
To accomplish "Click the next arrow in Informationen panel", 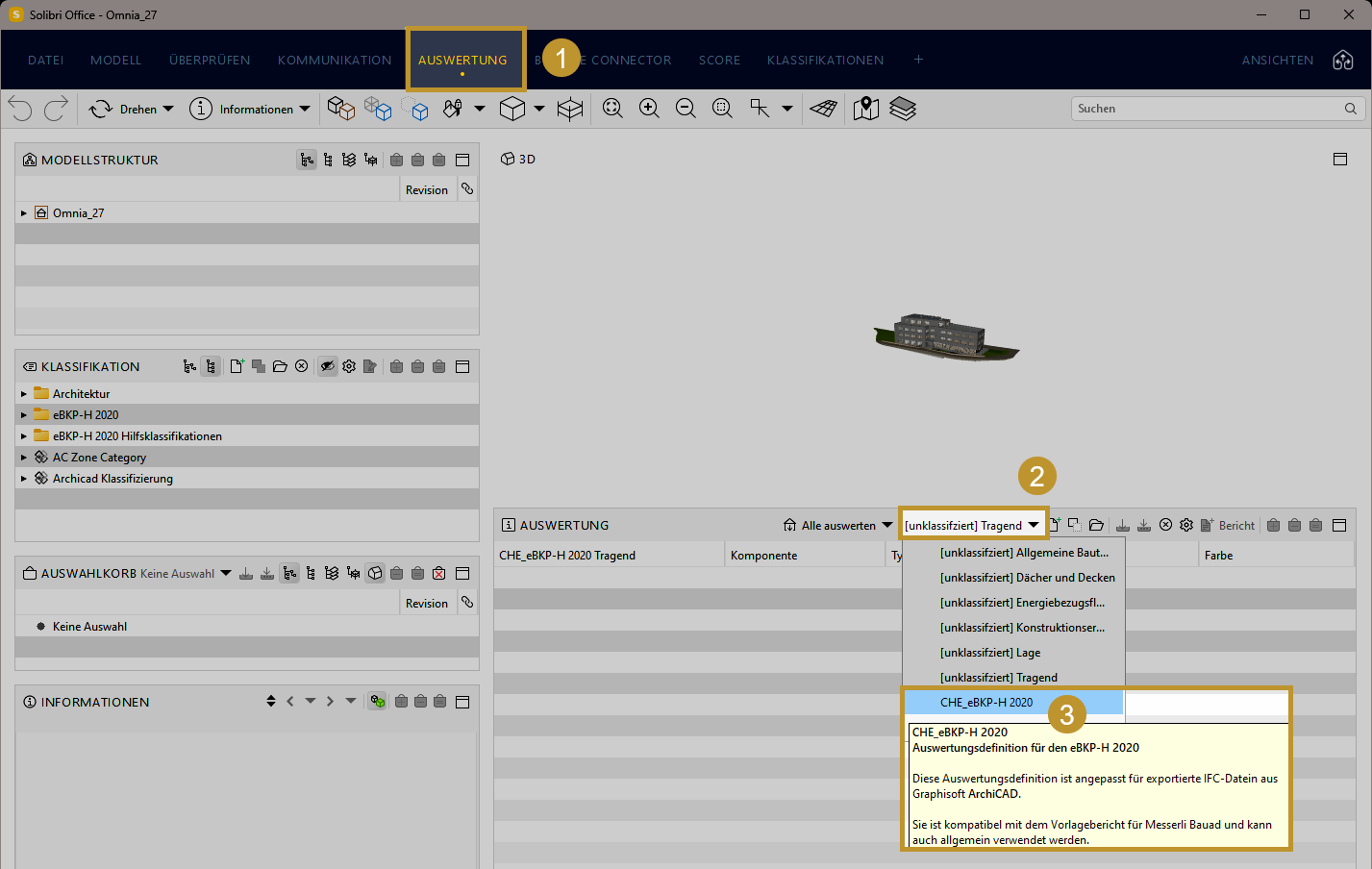I will coord(330,702).
